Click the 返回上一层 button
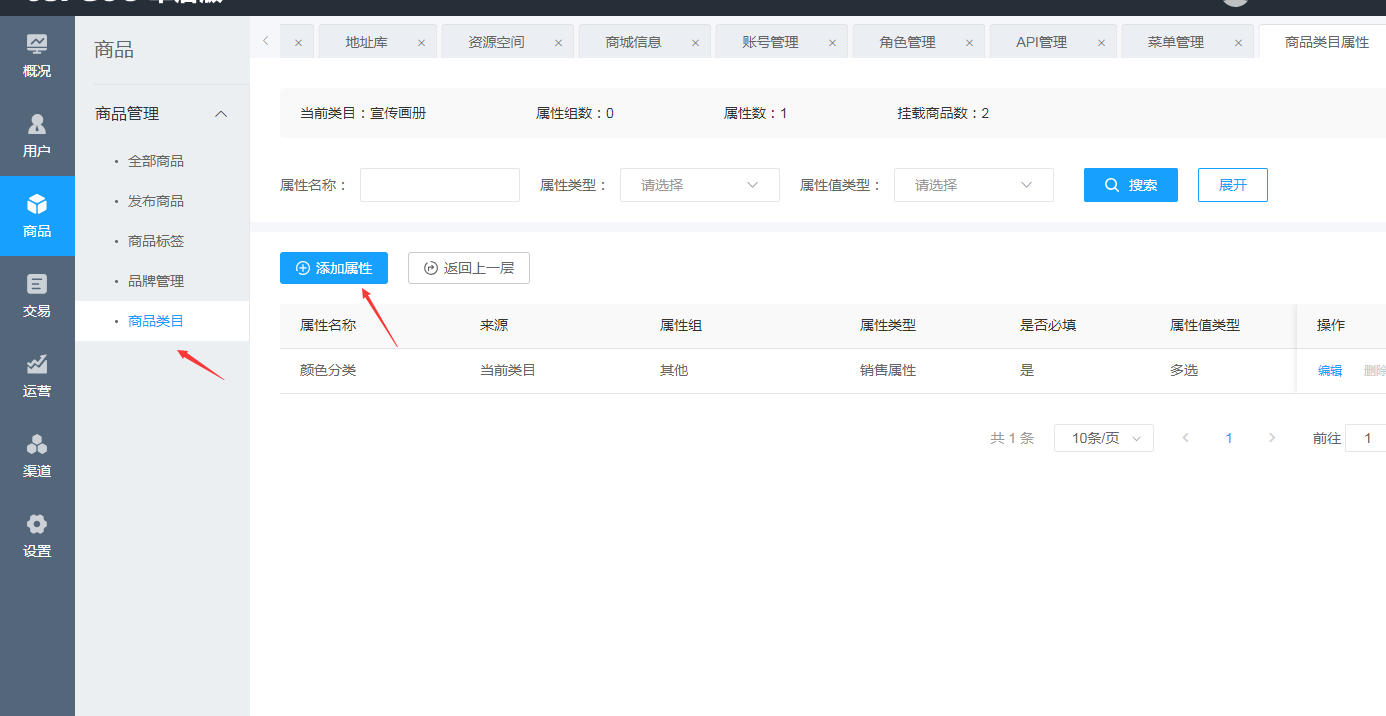Image resolution: width=1386 pixels, height=716 pixels. click(x=468, y=268)
